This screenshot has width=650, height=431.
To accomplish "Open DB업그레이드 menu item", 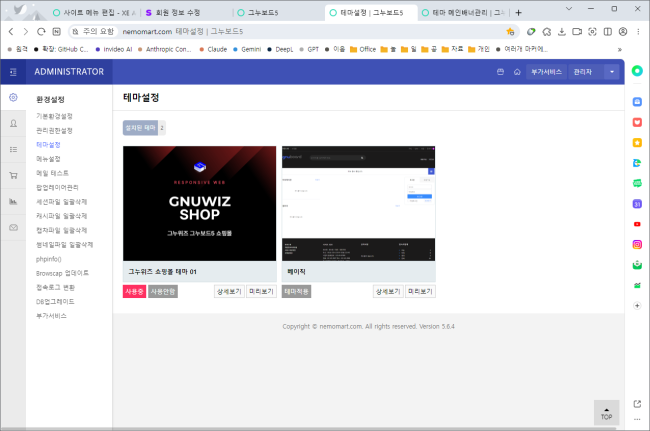I will click(55, 302).
